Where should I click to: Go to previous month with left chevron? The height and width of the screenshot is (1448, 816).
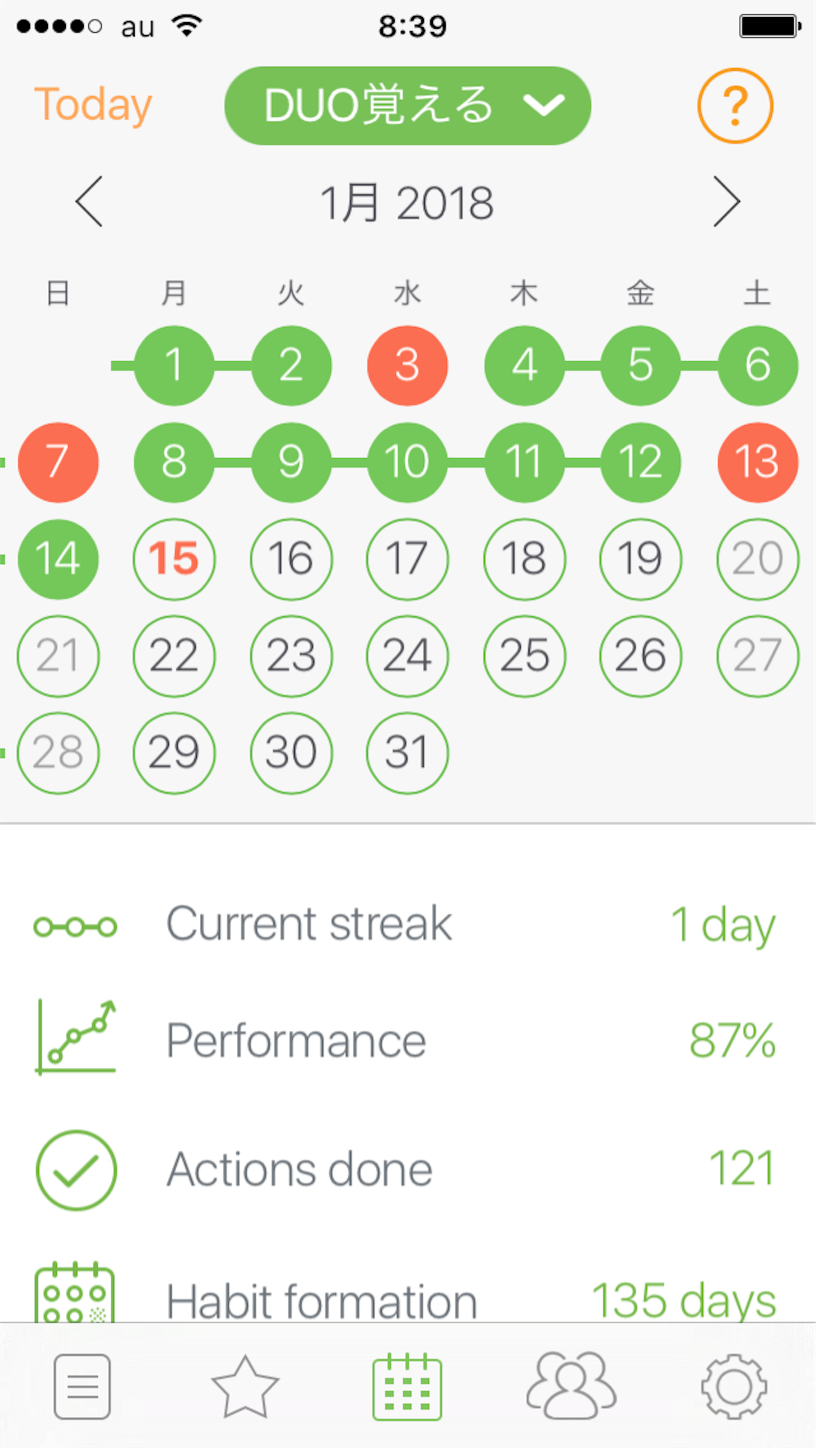click(89, 203)
